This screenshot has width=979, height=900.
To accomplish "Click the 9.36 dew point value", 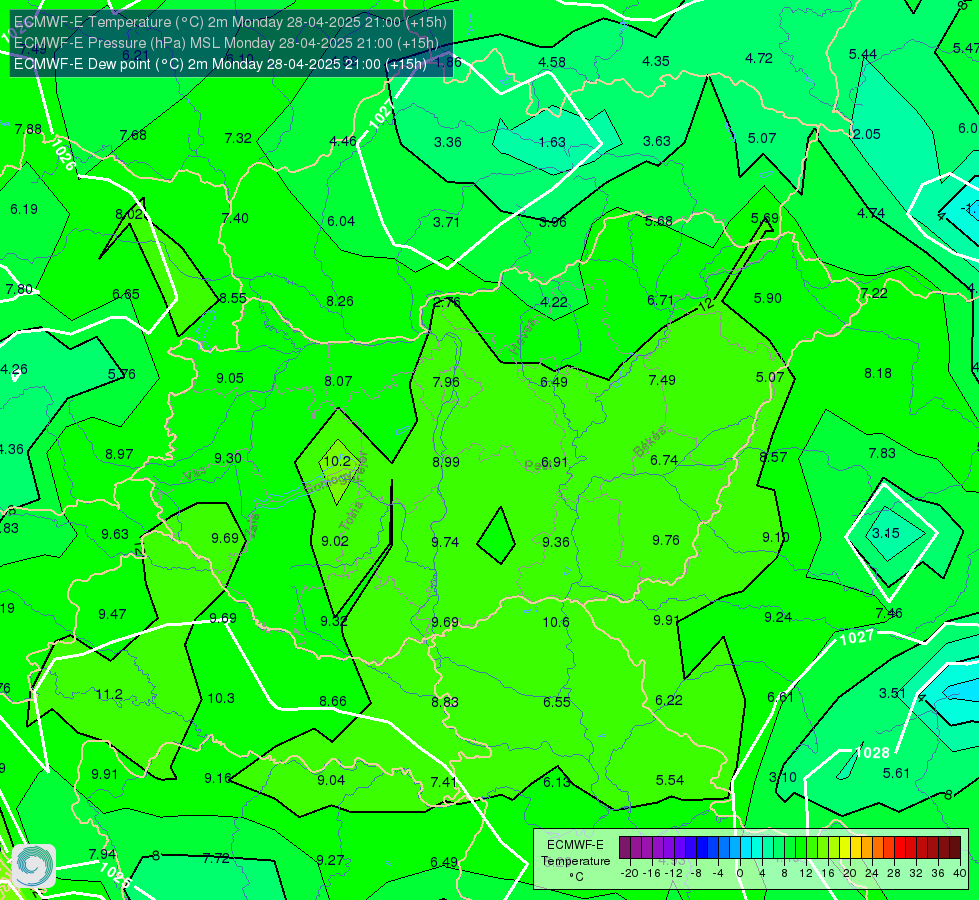I will tap(556, 541).
